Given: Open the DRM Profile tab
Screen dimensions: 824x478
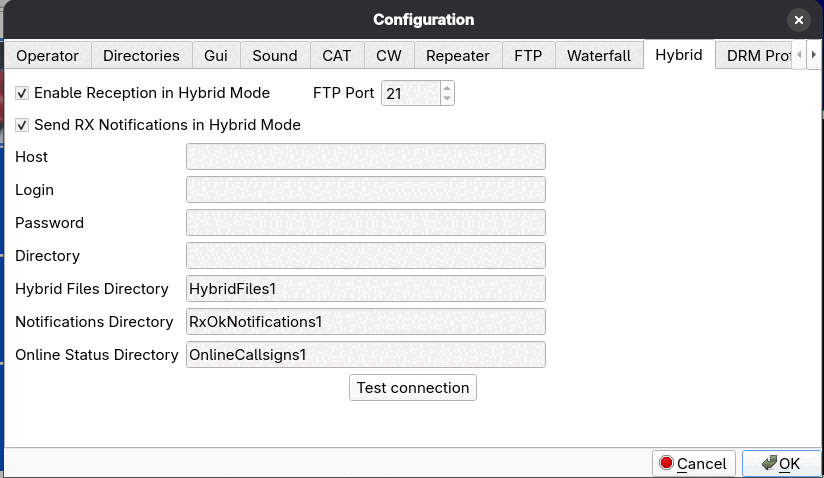Looking at the screenshot, I should (x=754, y=56).
